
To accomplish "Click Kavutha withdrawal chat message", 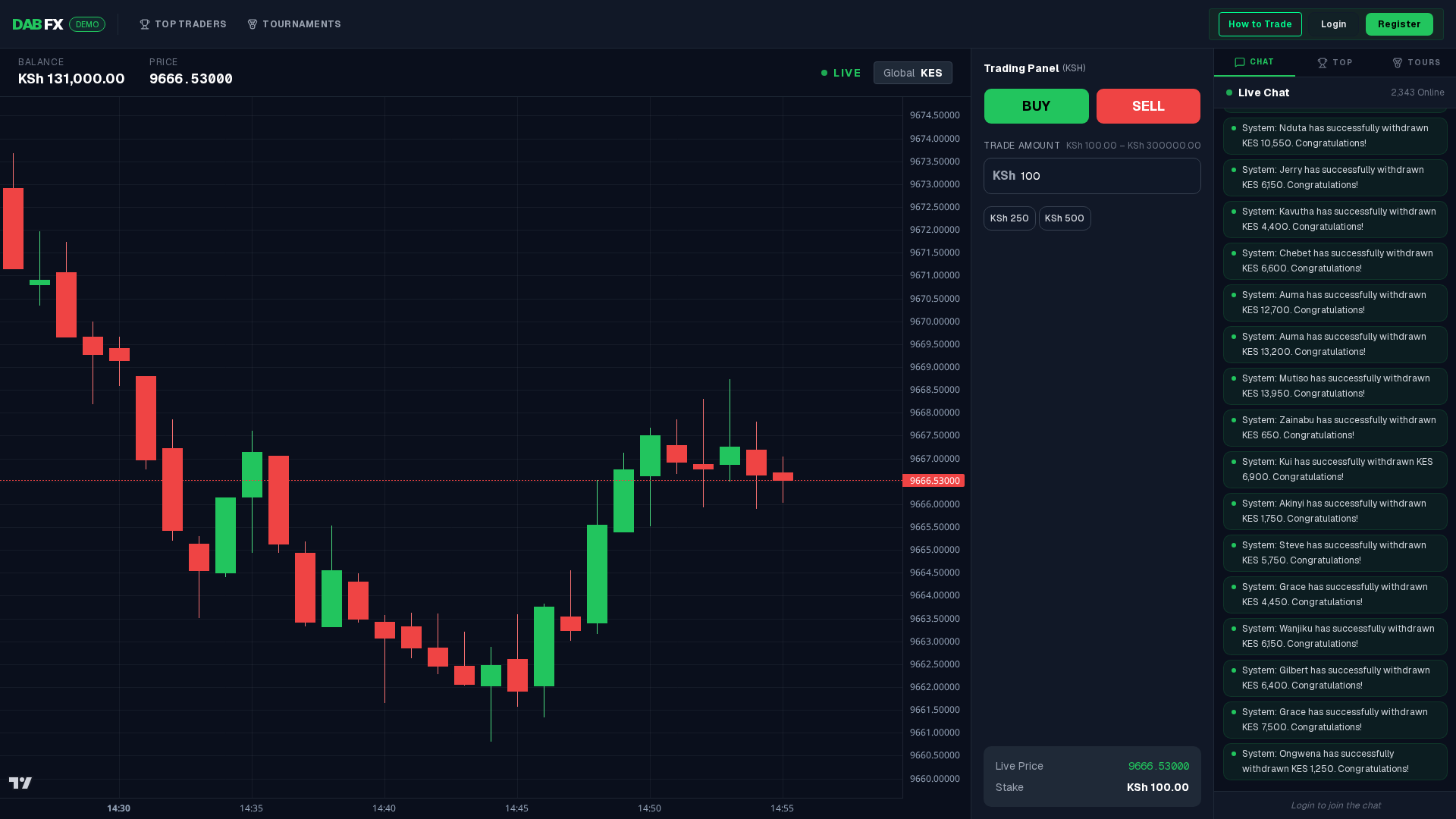I will click(x=1335, y=219).
